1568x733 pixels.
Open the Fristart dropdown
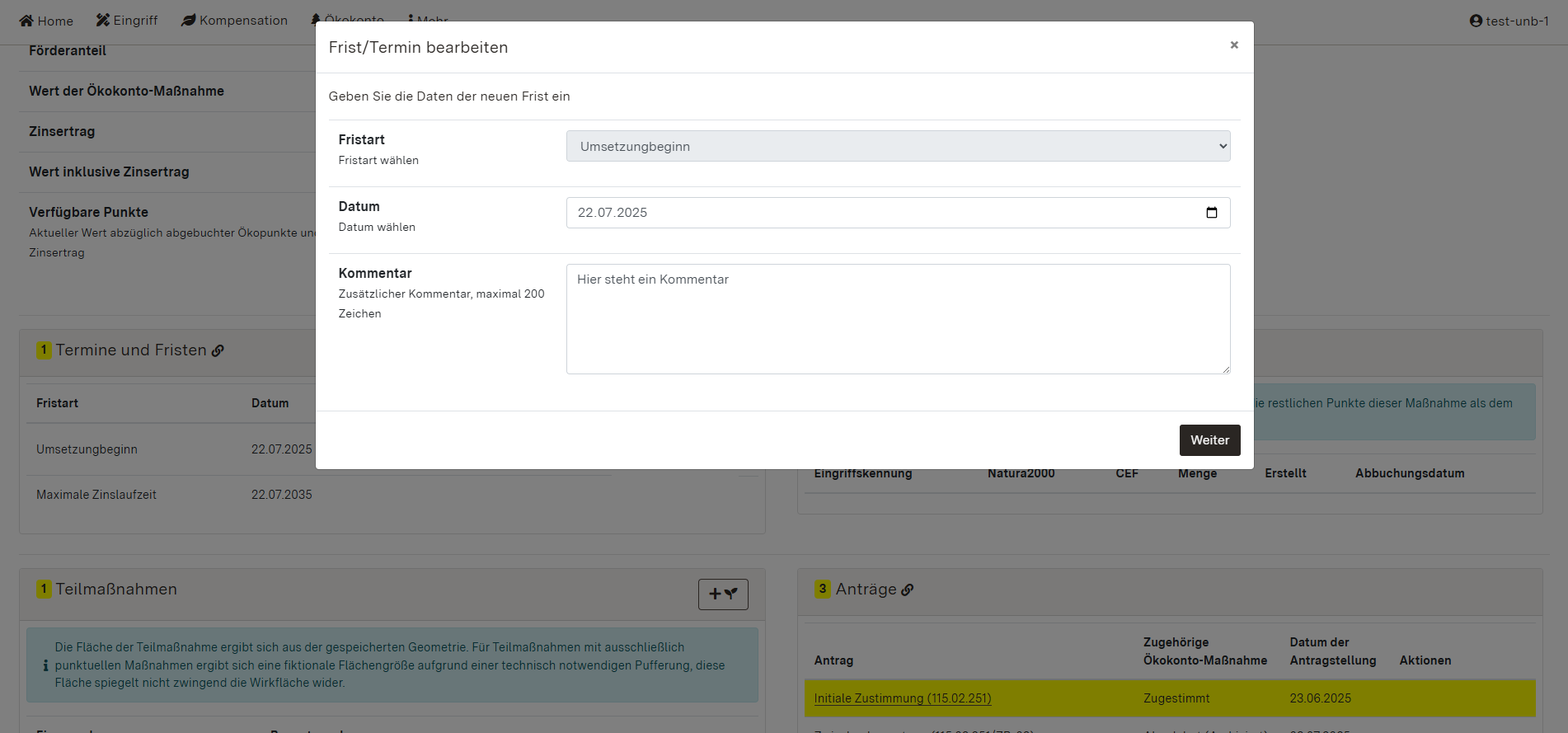point(897,147)
